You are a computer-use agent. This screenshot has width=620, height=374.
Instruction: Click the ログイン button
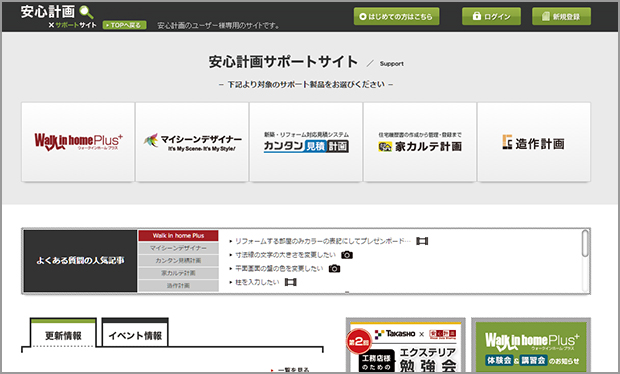click(x=491, y=17)
